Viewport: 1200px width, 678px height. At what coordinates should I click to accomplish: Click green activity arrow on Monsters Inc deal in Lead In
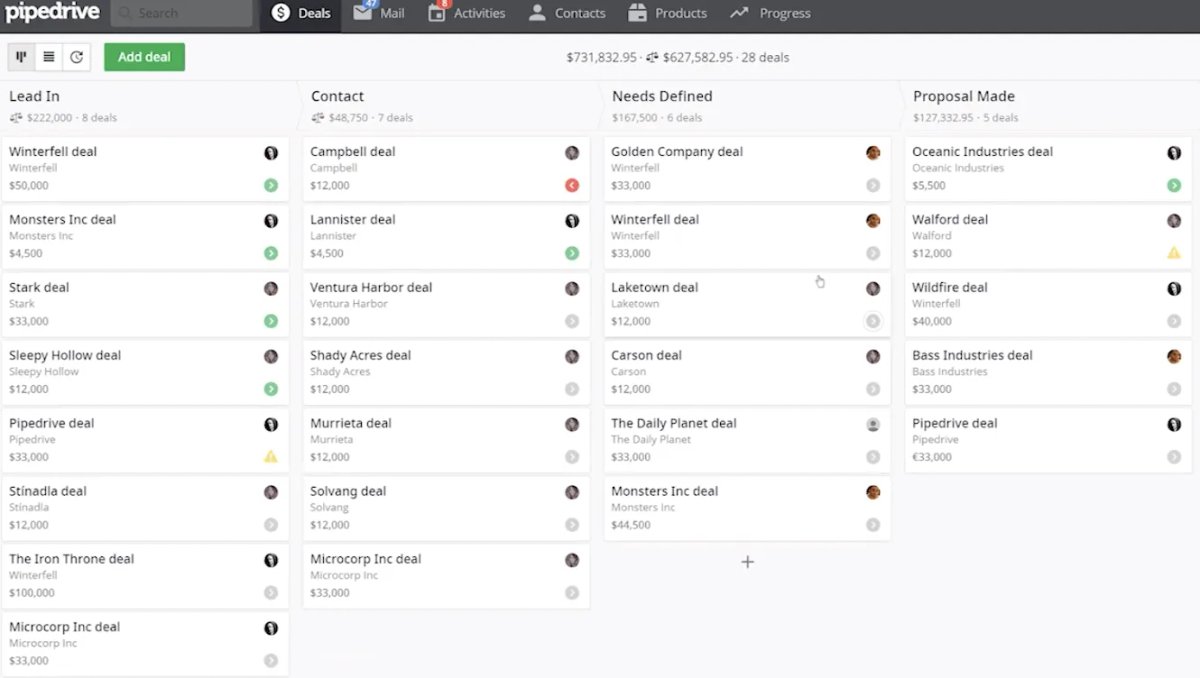point(271,253)
